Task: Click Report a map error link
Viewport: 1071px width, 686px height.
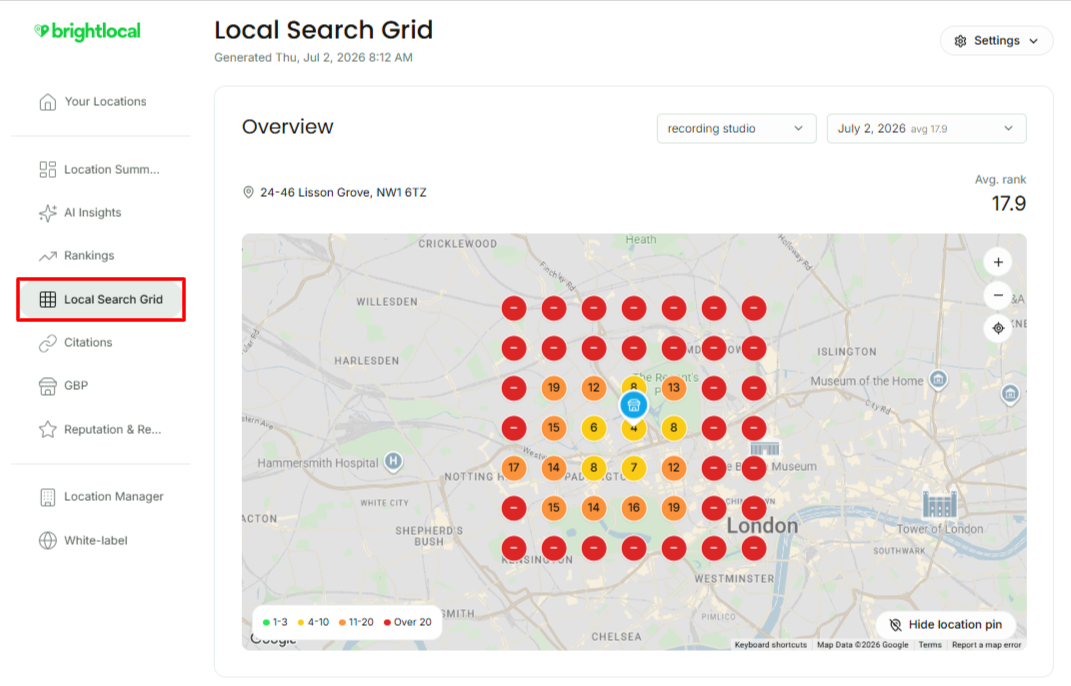Action: click(986, 645)
